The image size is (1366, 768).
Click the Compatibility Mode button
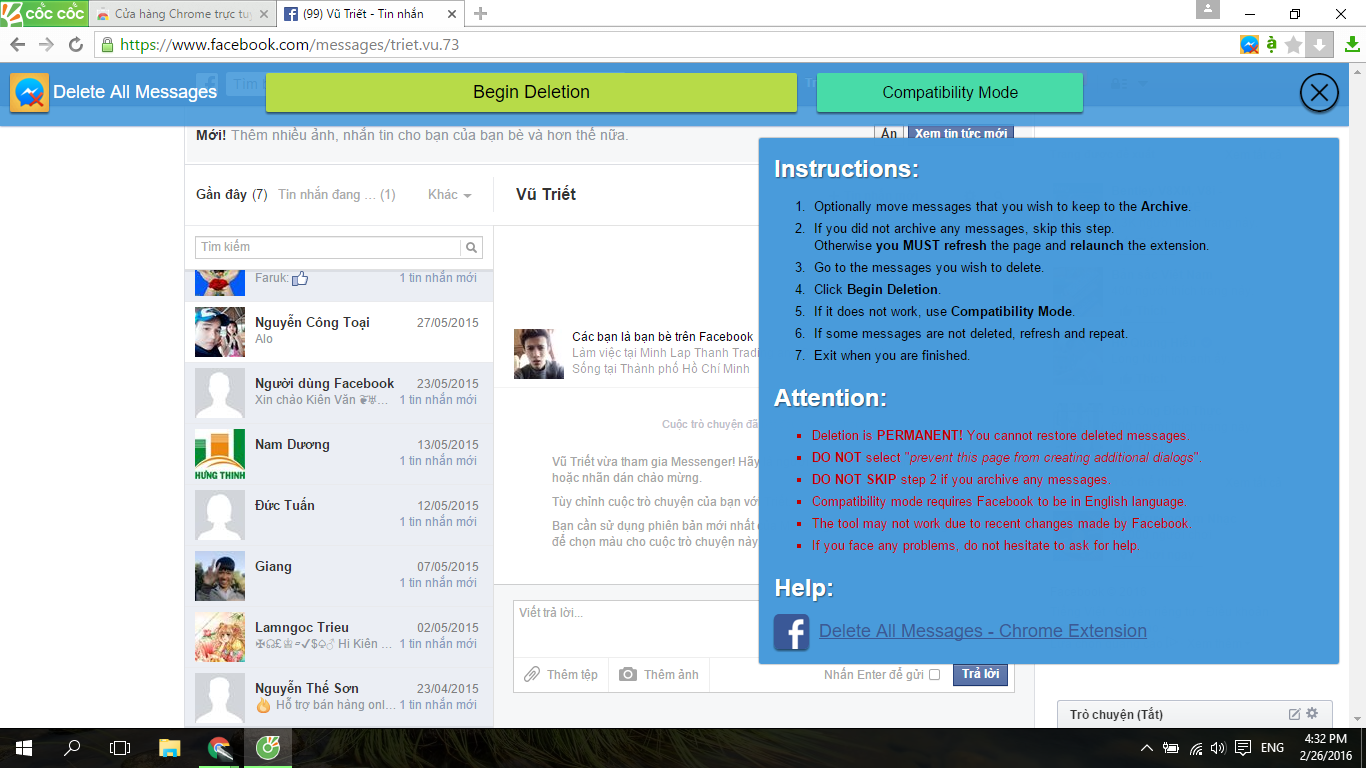coord(950,92)
